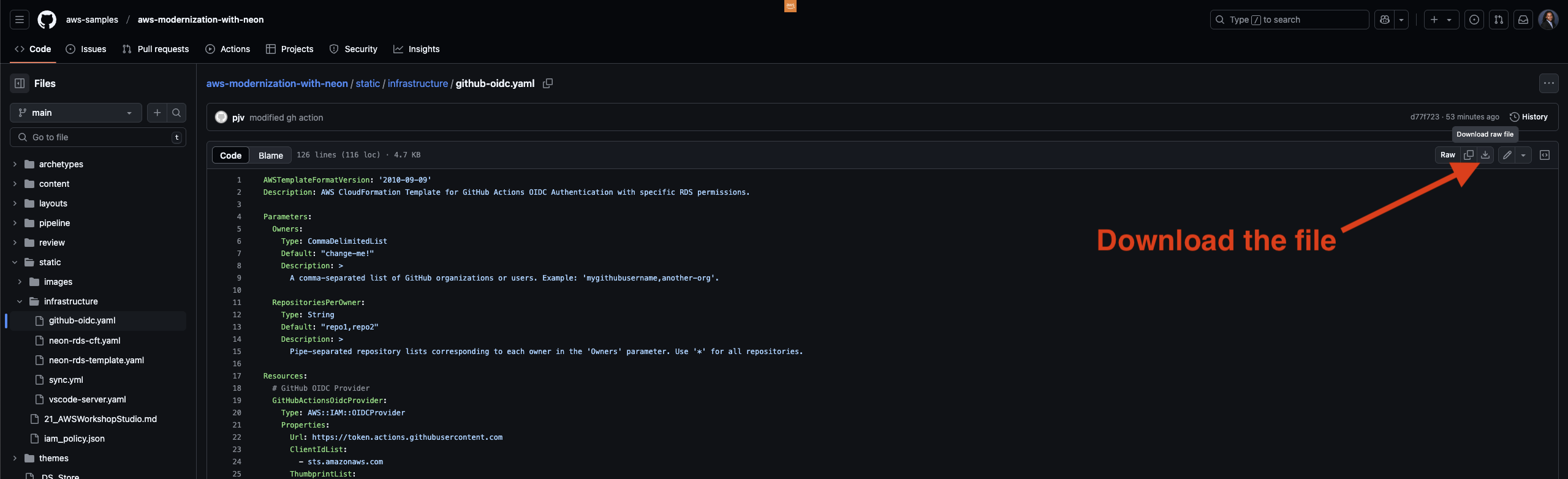This screenshot has height=479, width=1568.
Task: Click the token.actions.githubusercontent.com URL text
Action: pyautogui.click(x=407, y=437)
